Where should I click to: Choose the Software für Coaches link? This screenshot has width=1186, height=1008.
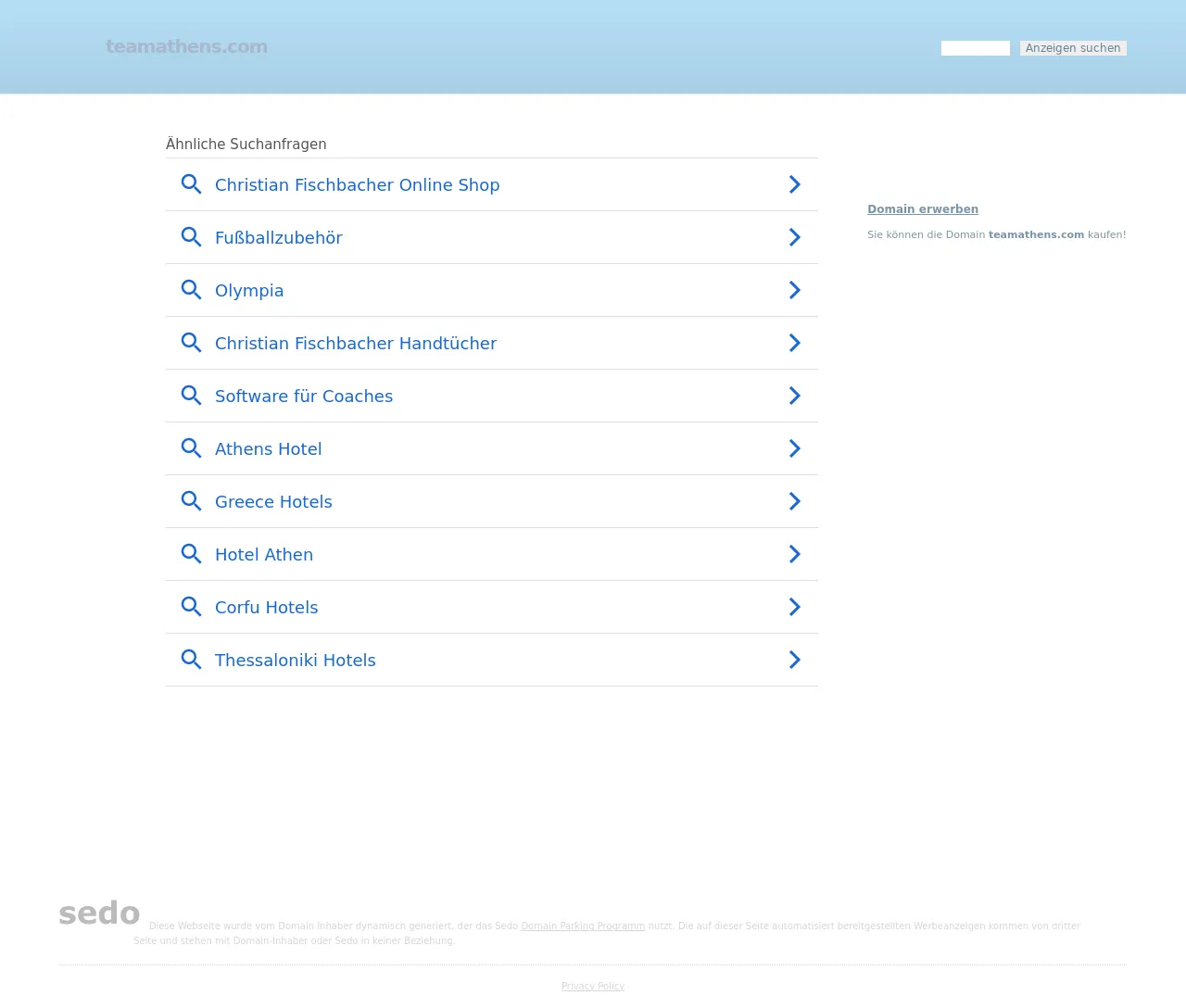click(x=304, y=397)
